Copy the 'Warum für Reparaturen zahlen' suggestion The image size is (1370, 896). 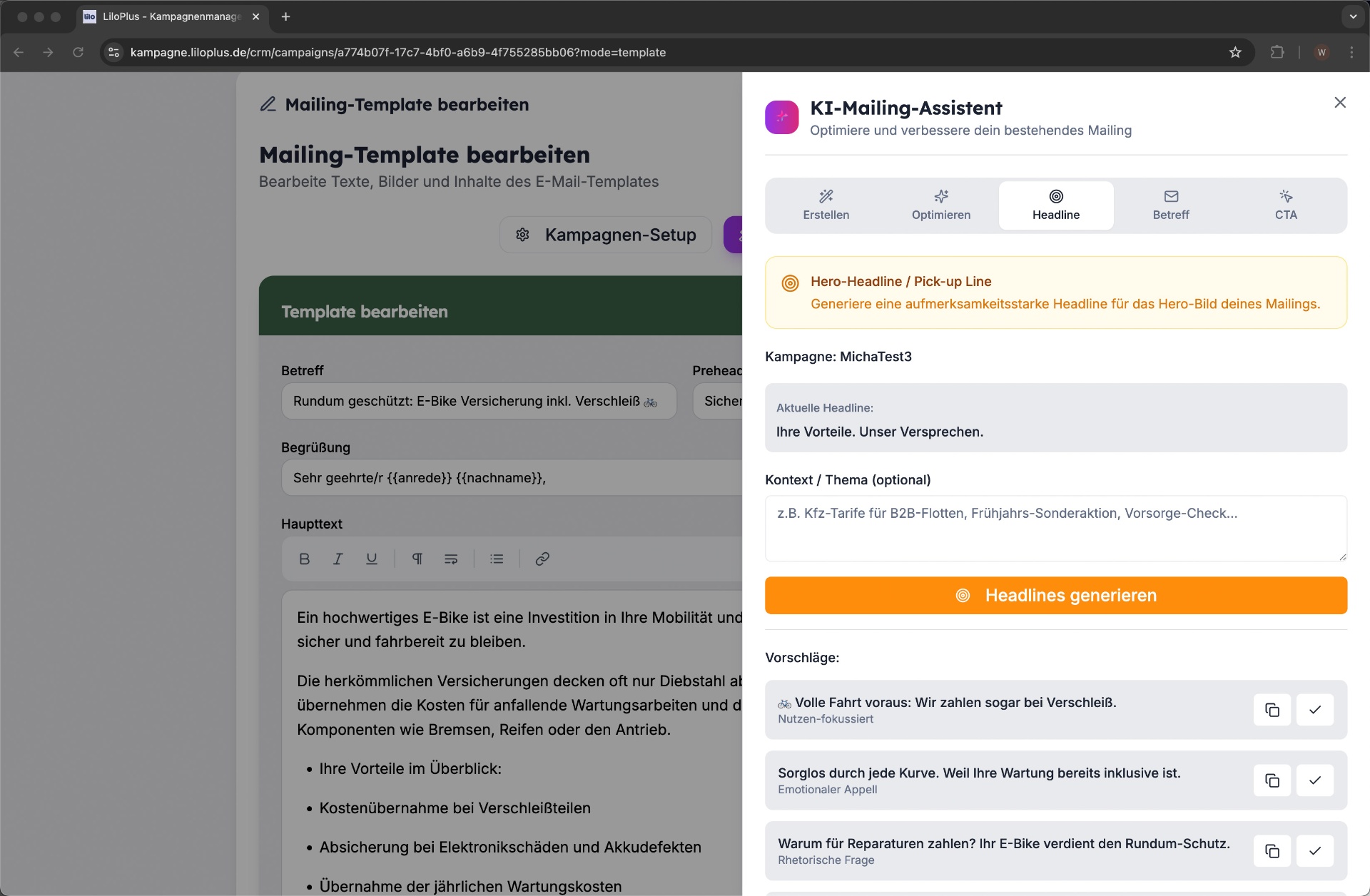(1272, 851)
